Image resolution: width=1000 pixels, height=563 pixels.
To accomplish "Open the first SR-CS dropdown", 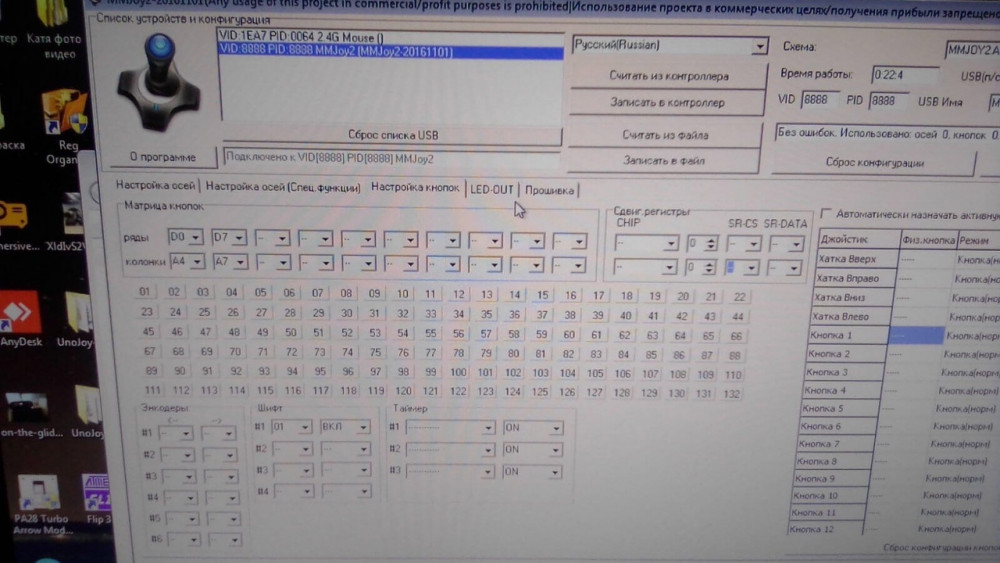I will [x=744, y=244].
